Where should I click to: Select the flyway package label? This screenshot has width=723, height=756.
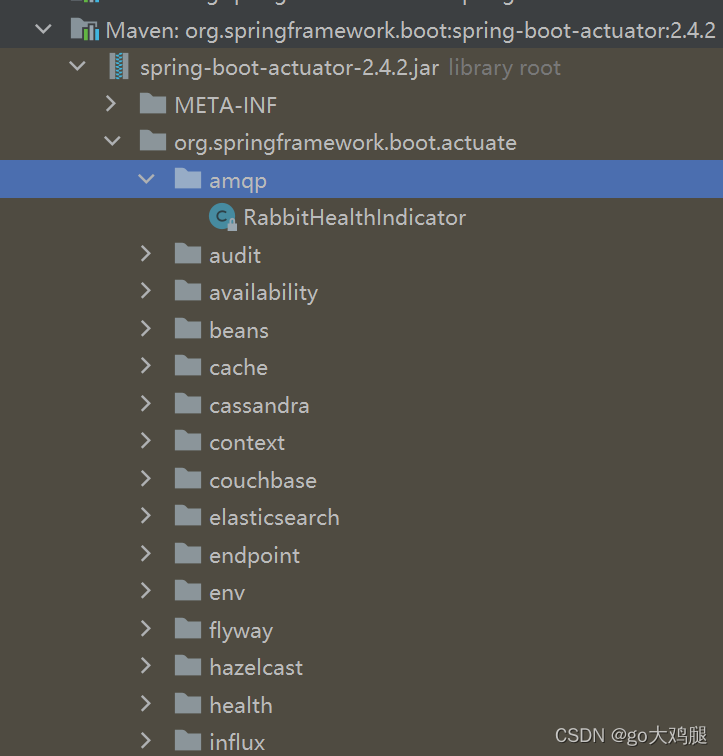(241, 631)
